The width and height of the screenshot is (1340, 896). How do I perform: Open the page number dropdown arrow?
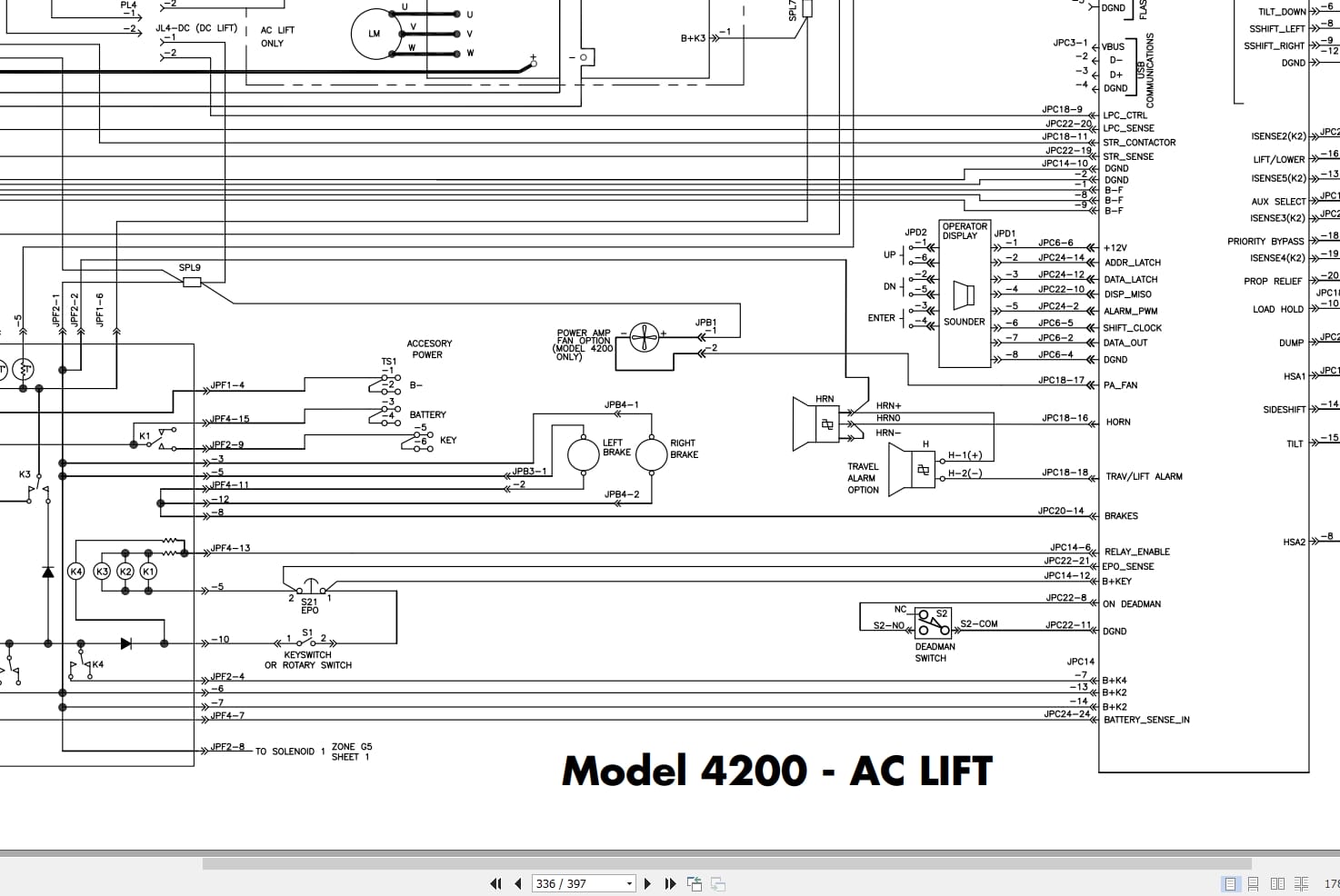(x=629, y=883)
